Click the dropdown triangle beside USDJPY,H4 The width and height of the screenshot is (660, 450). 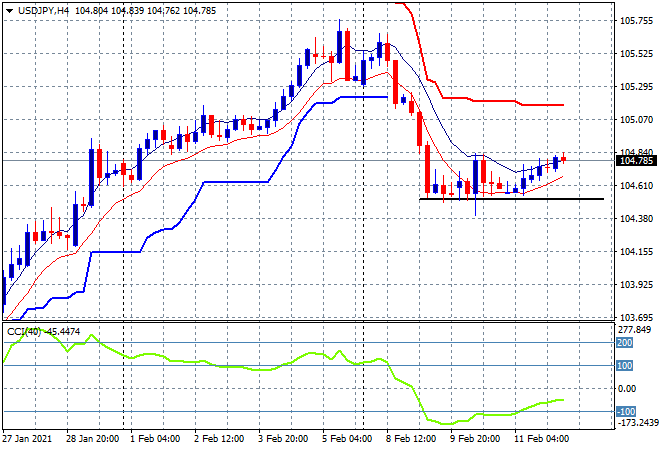point(9,11)
